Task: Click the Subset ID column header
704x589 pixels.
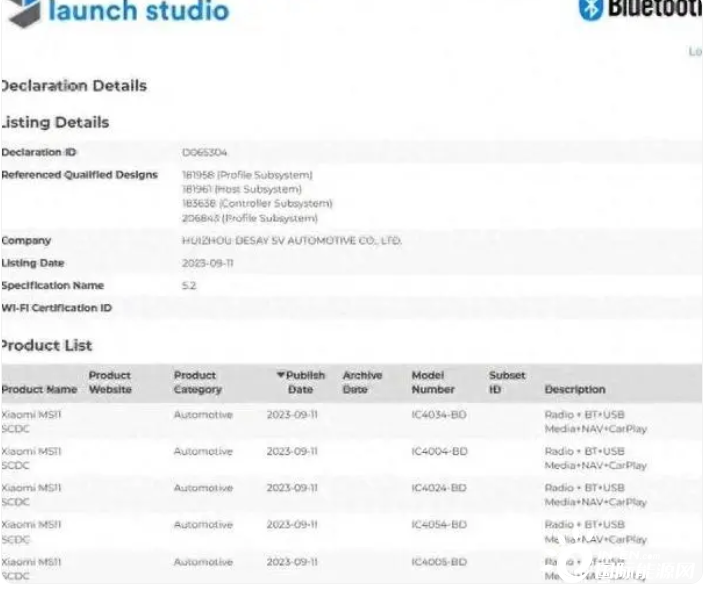Action: pyautogui.click(x=507, y=382)
